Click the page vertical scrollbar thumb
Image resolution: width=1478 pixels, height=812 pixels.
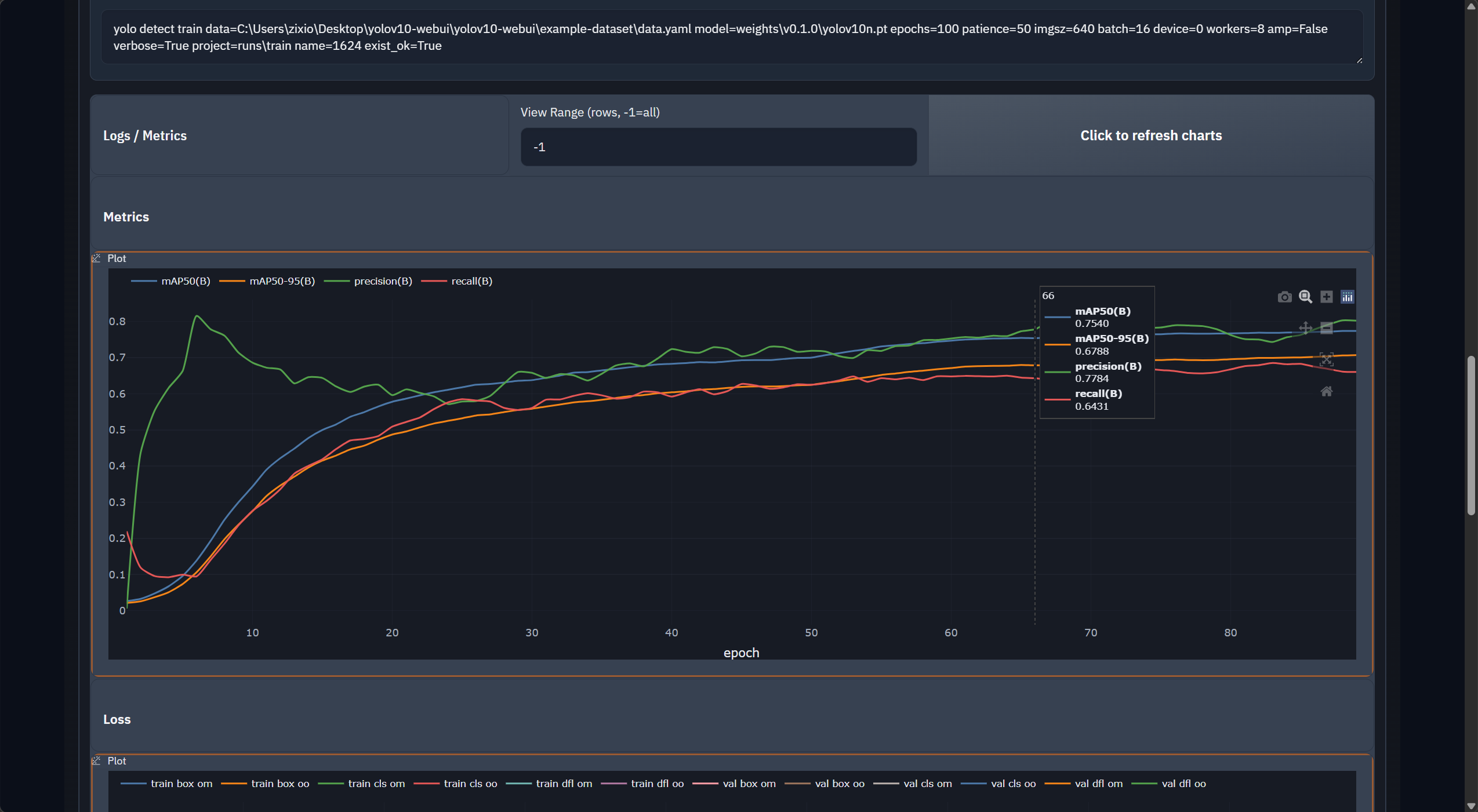[1471, 435]
